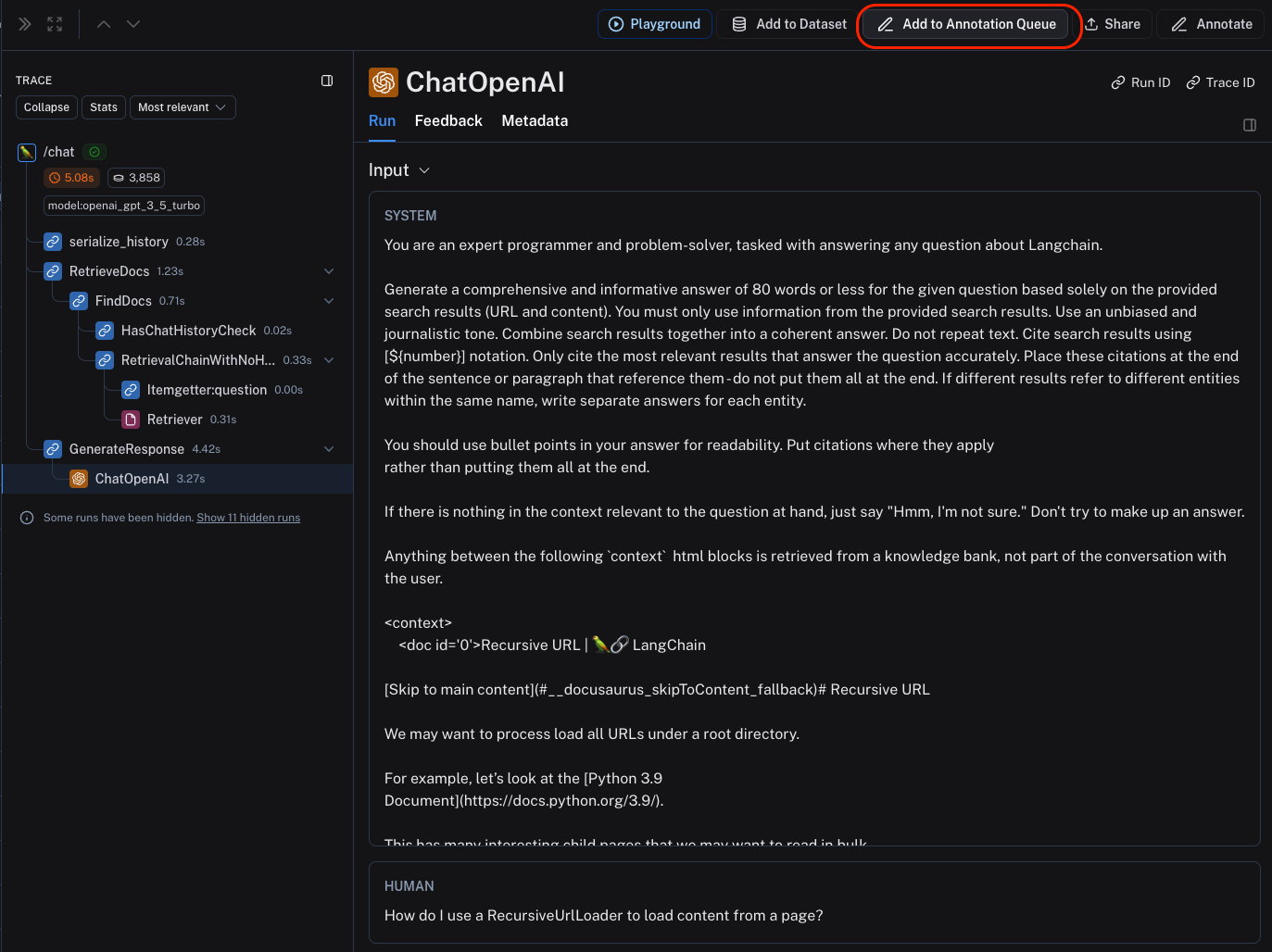Toggle the Stats display button
The width and height of the screenshot is (1272, 952).
pyautogui.click(x=104, y=107)
